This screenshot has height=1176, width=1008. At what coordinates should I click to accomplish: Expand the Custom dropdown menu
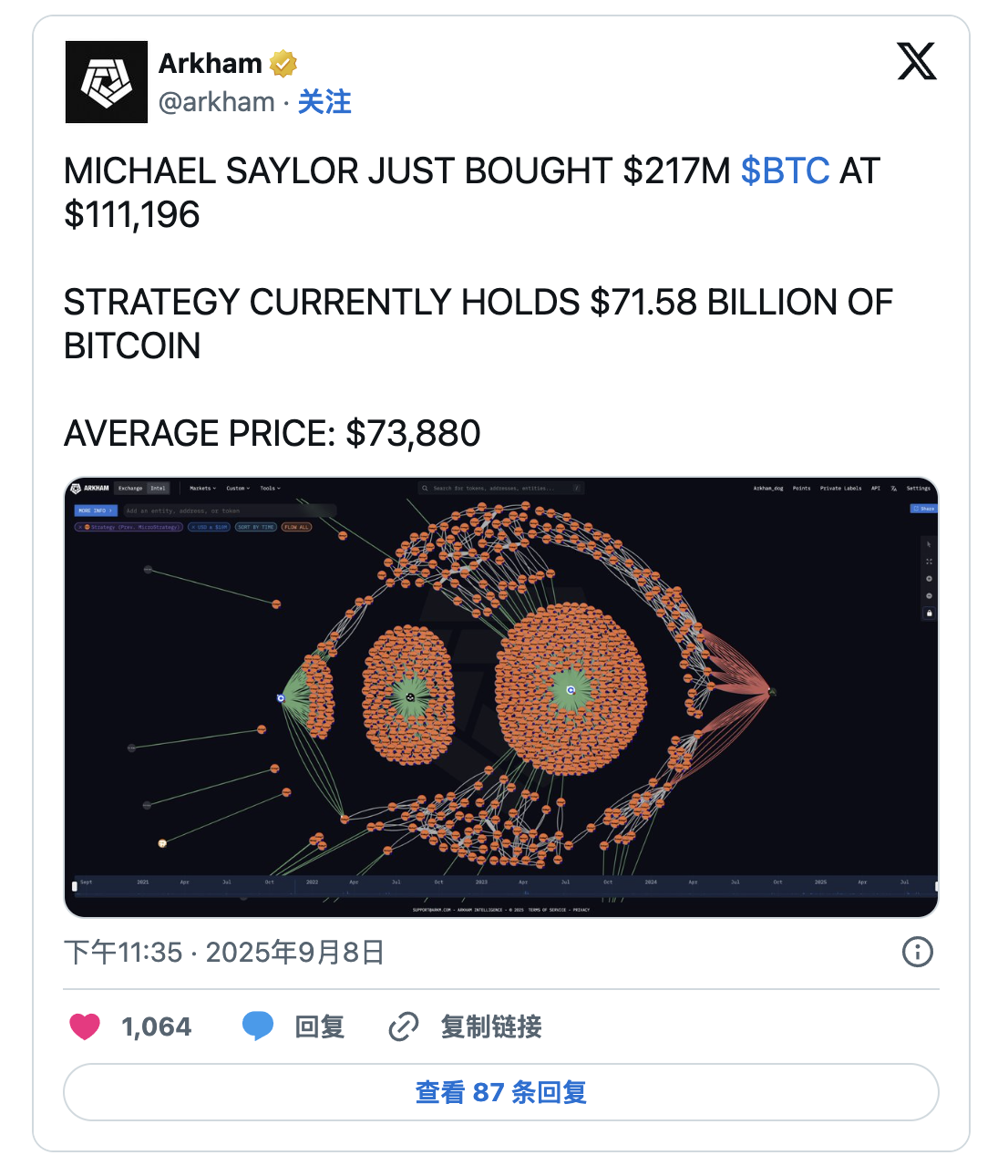237,489
